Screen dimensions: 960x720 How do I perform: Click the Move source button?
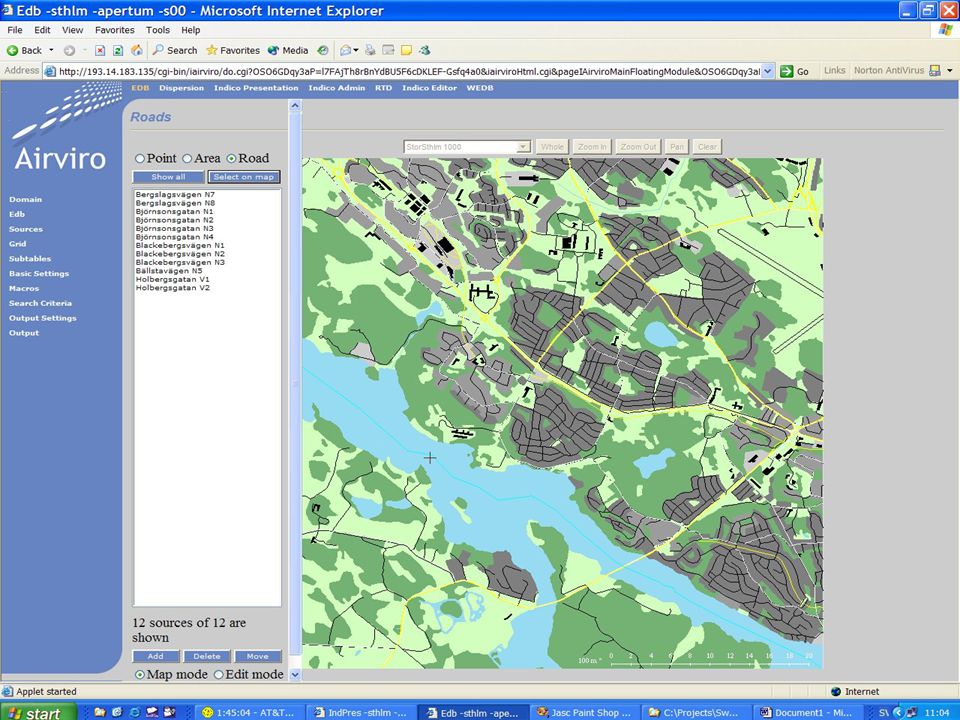[258, 656]
